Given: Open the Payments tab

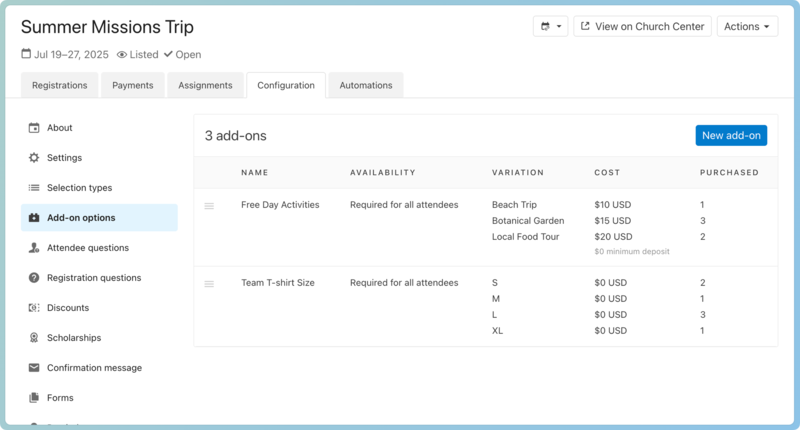Looking at the screenshot, I should tap(132, 86).
